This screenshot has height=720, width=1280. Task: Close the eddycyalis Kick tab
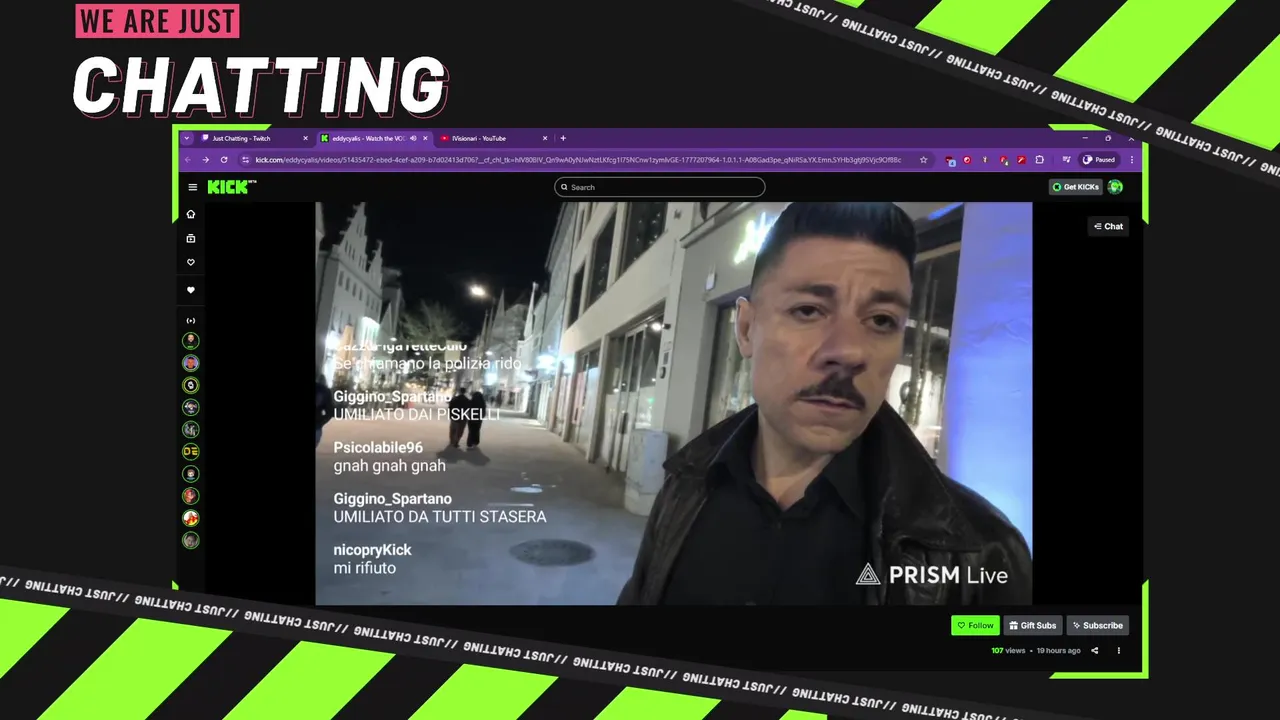[425, 138]
